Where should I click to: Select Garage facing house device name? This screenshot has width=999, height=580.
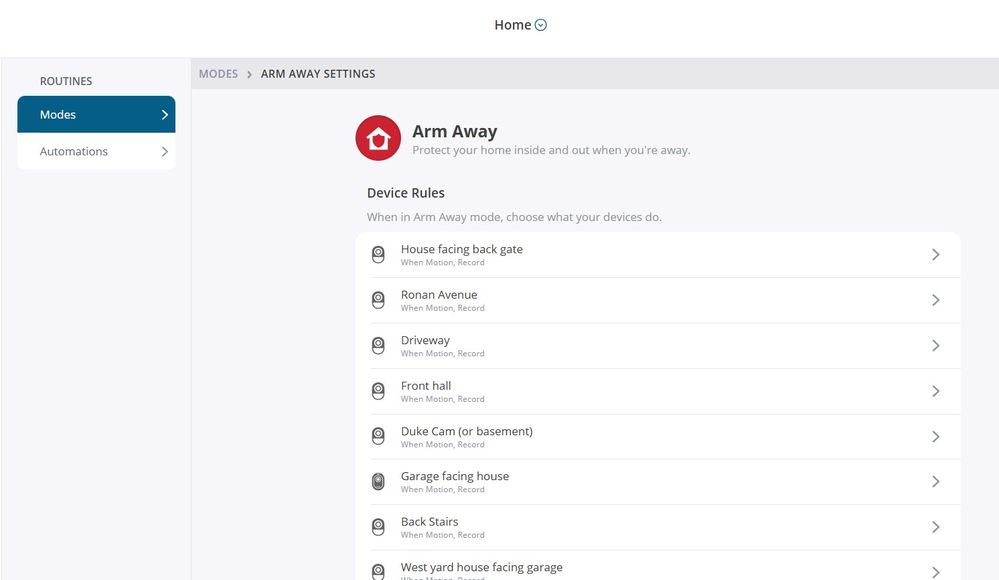454,476
